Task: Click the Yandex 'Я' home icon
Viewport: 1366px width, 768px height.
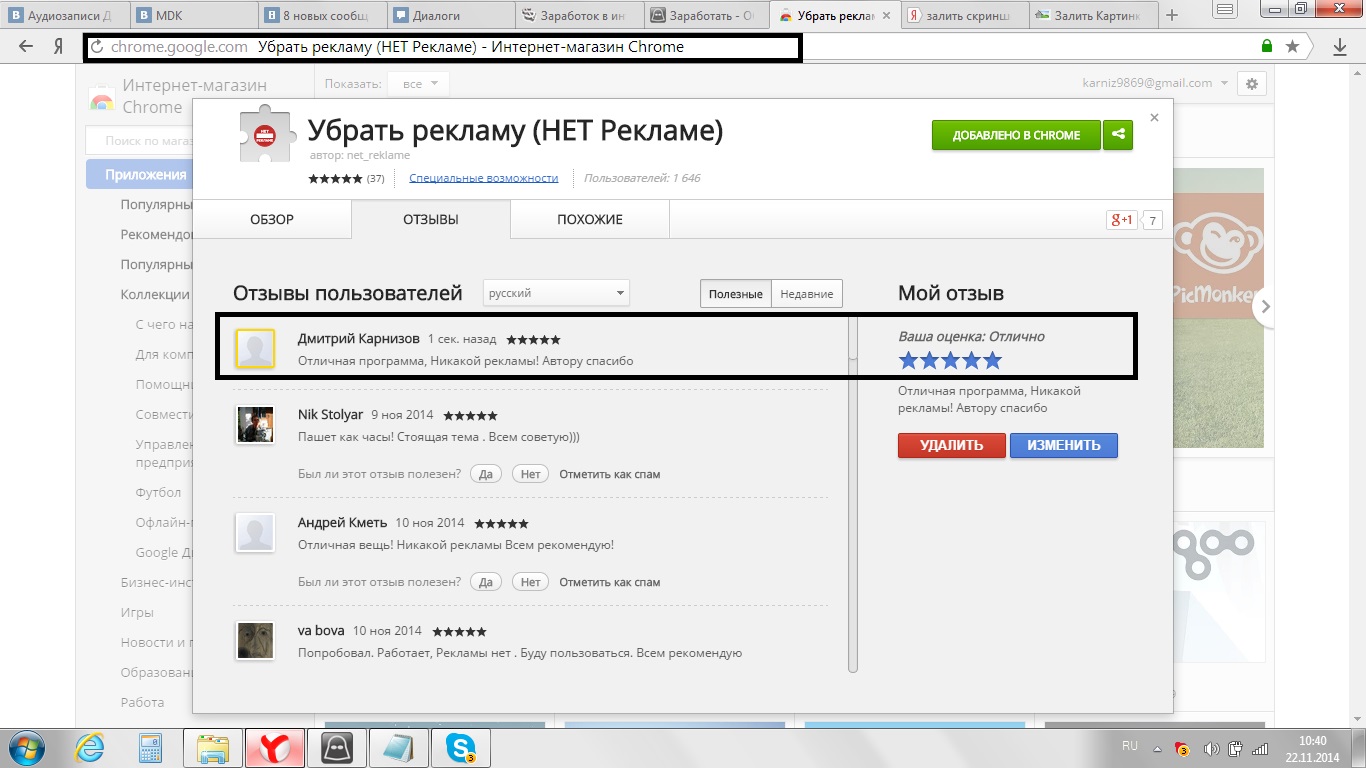Action: tap(59, 47)
